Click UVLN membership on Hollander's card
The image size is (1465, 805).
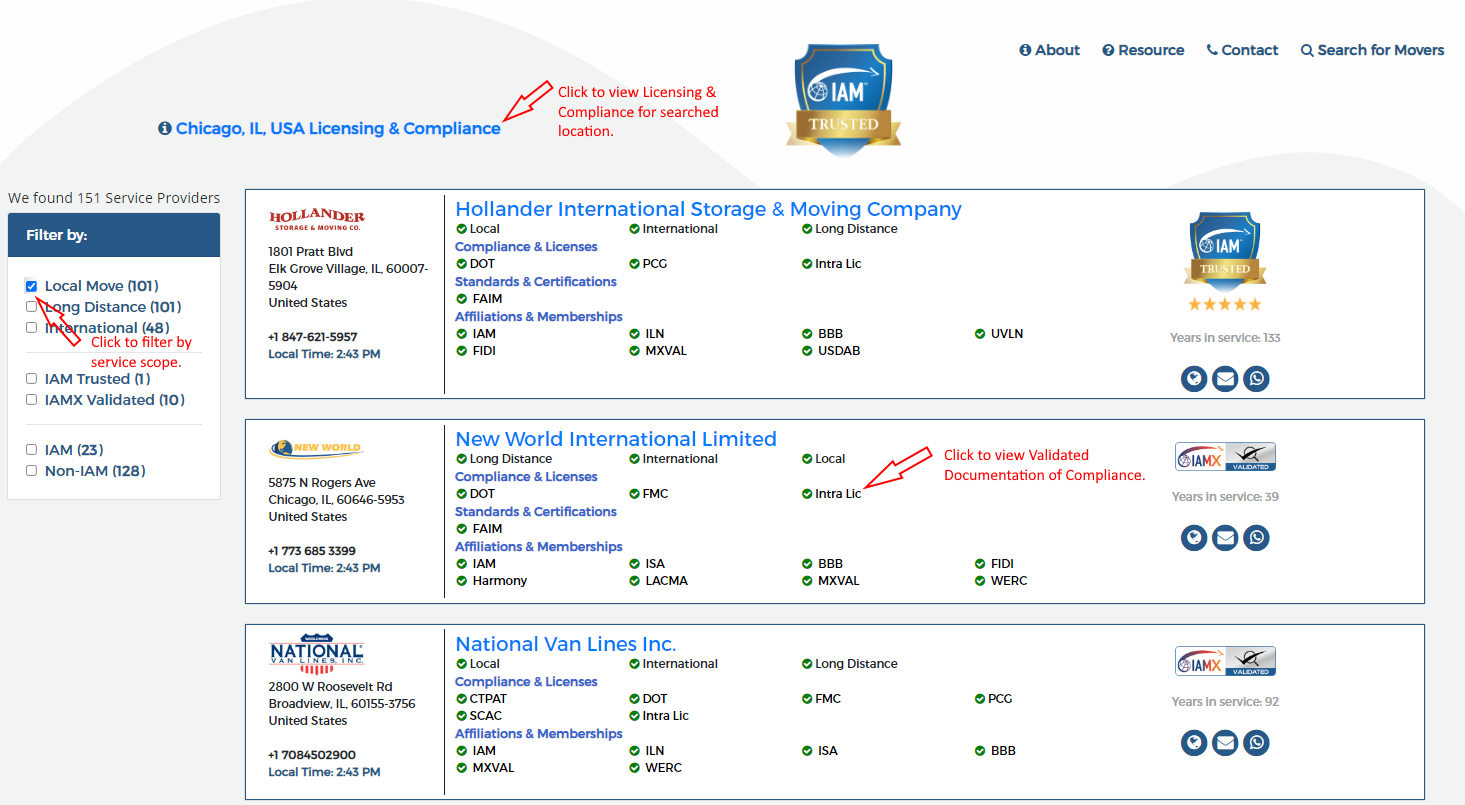pyautogui.click(x=1007, y=334)
